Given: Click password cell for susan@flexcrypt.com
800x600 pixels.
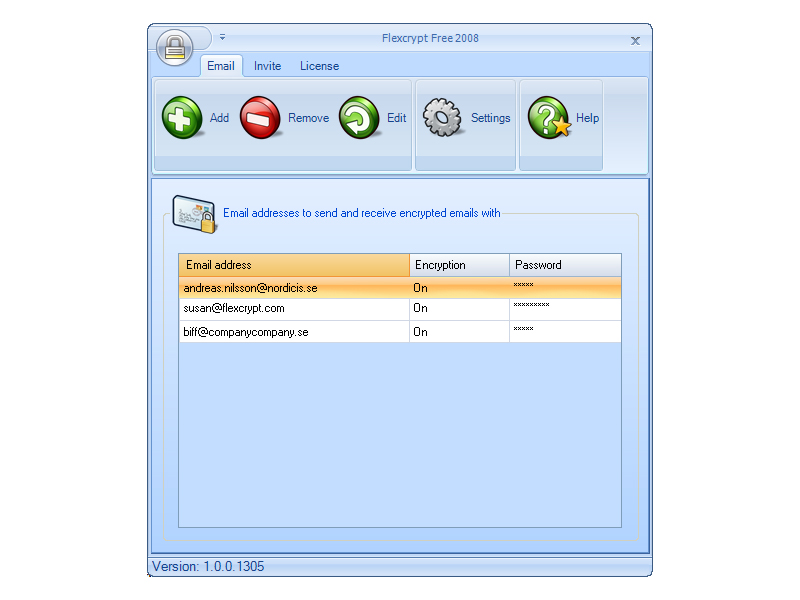Looking at the screenshot, I should point(565,309).
